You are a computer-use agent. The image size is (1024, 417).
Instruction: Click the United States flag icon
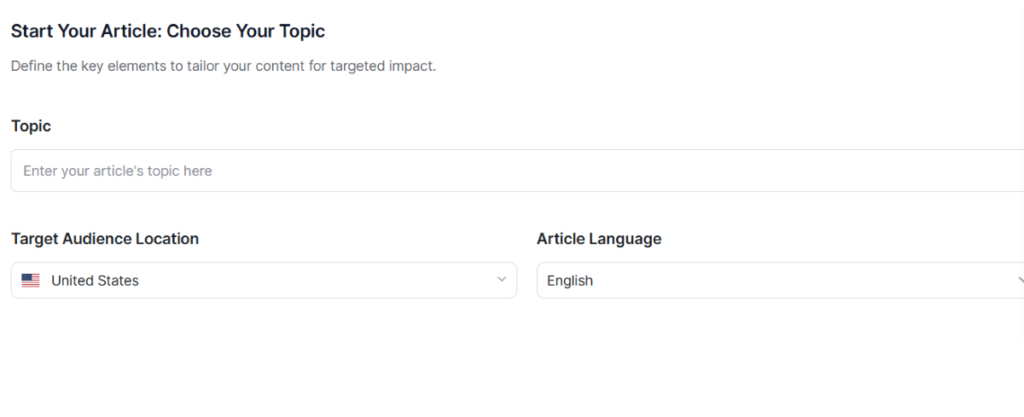click(31, 281)
